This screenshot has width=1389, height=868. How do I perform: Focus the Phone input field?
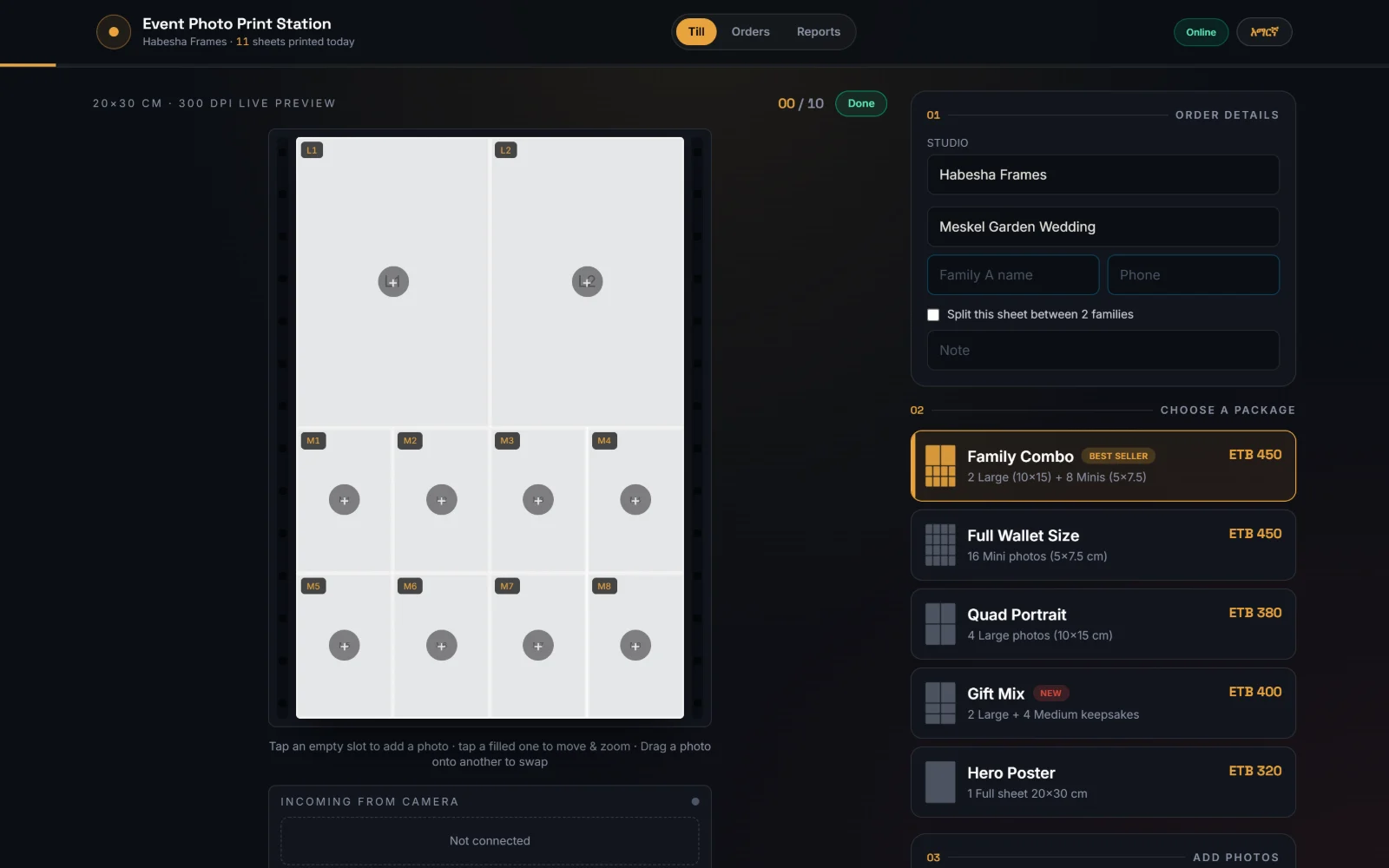click(x=1193, y=275)
